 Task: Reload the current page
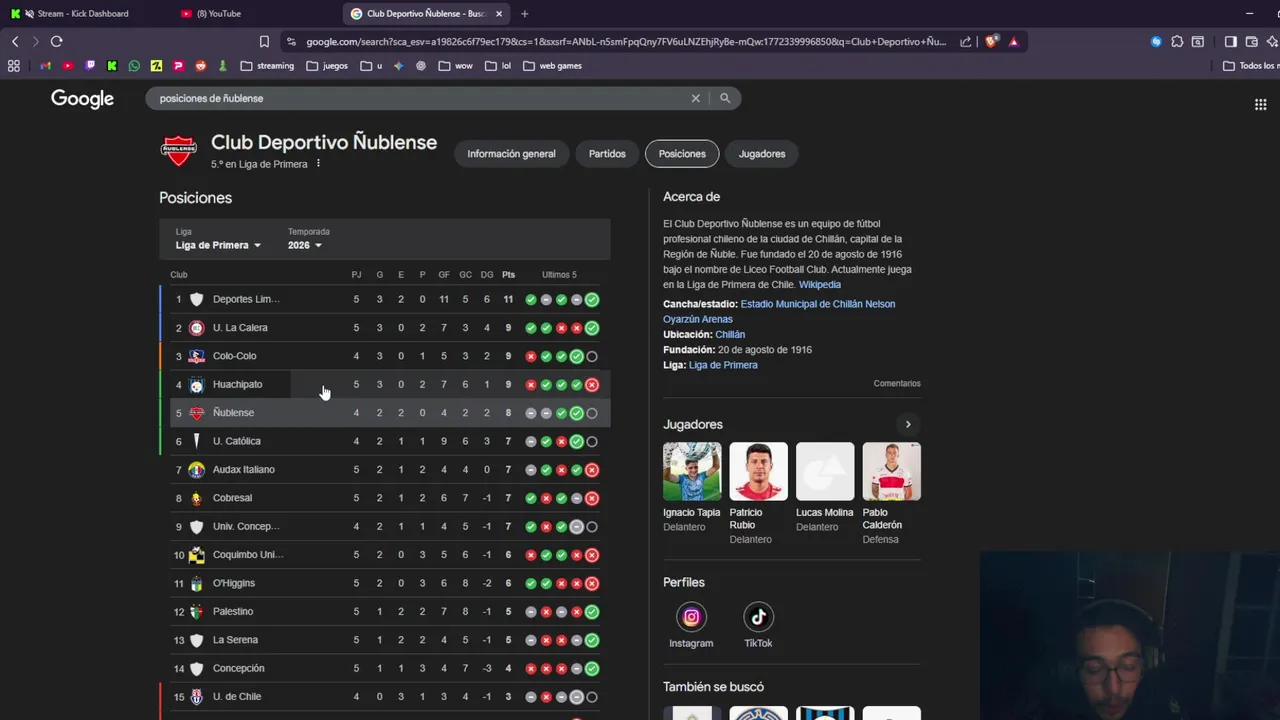tap(56, 41)
